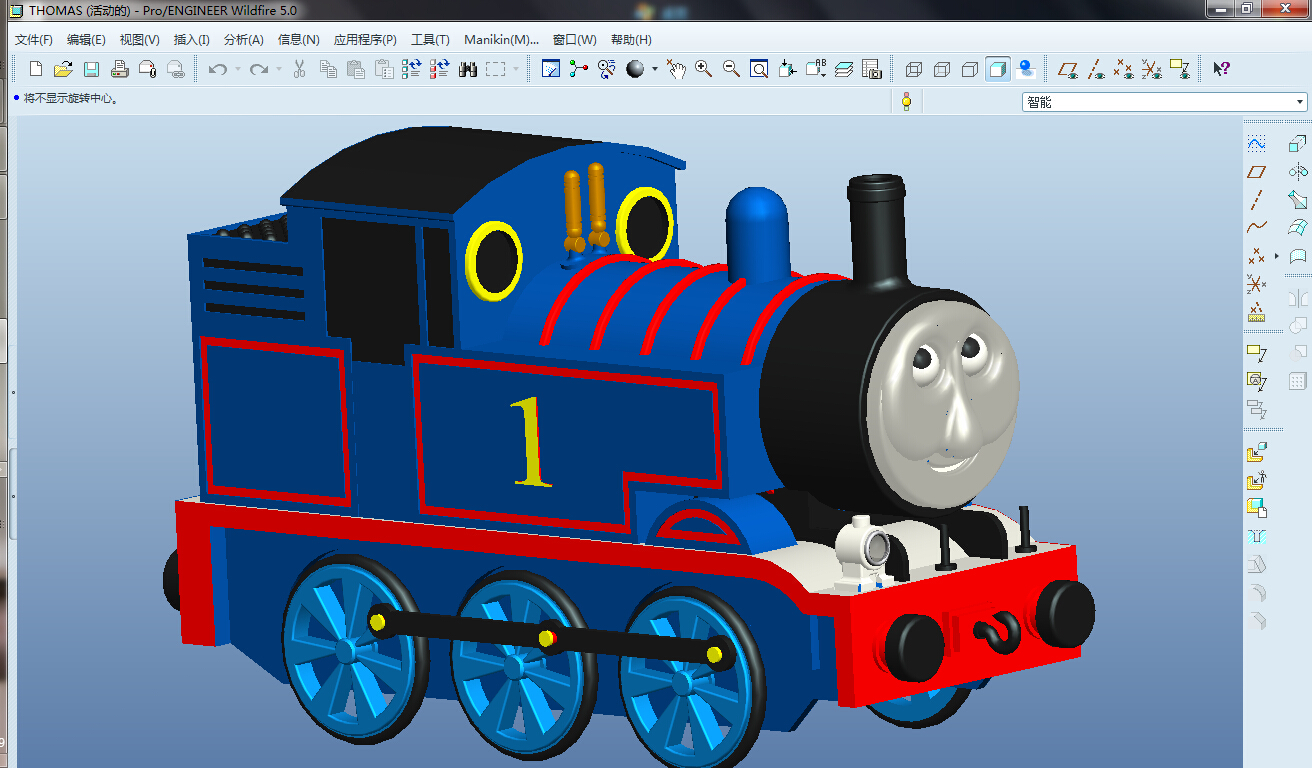The width and height of the screenshot is (1312, 768).
Task: Open the 插入(I) menu
Action: [x=191, y=40]
